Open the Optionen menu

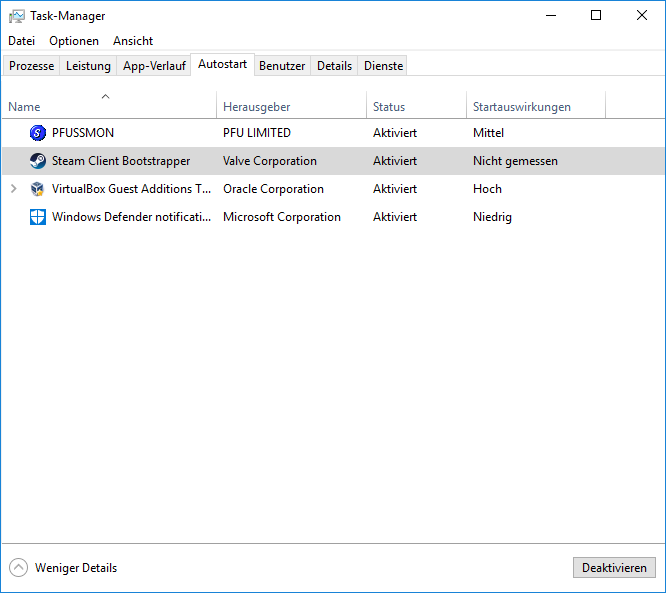[74, 41]
